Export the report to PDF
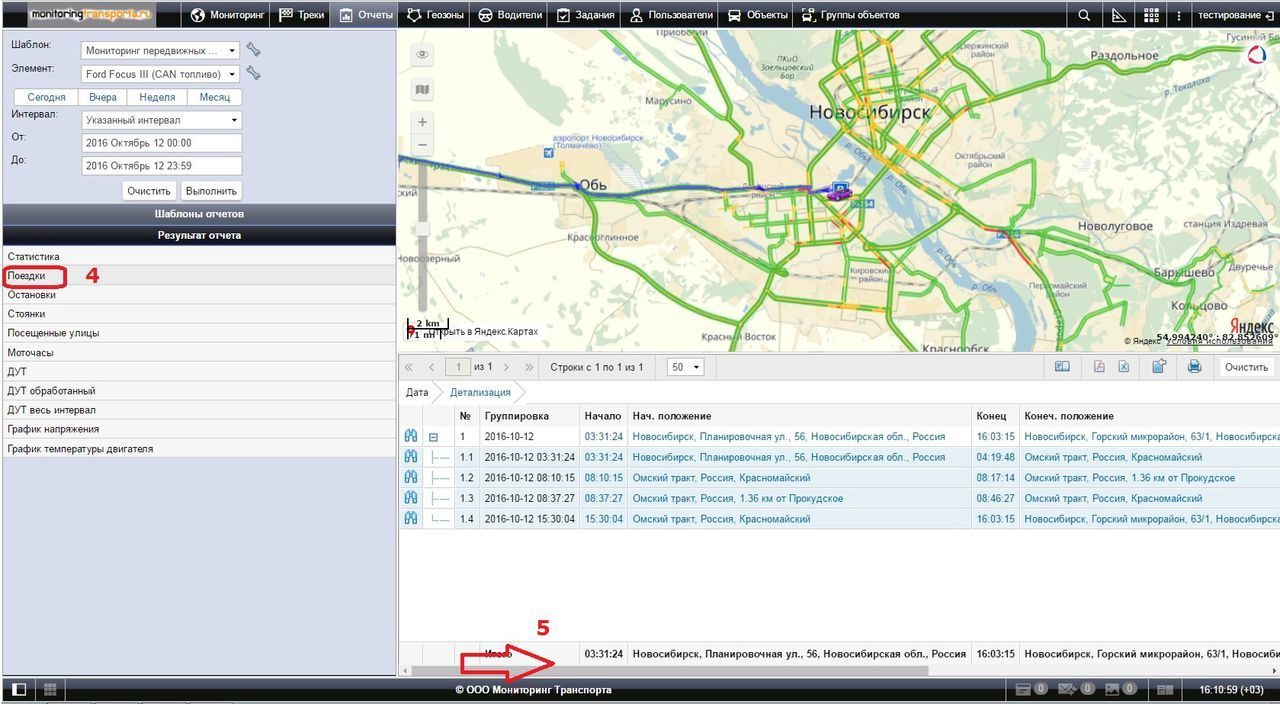Image resolution: width=1280 pixels, height=704 pixels. [1098, 367]
